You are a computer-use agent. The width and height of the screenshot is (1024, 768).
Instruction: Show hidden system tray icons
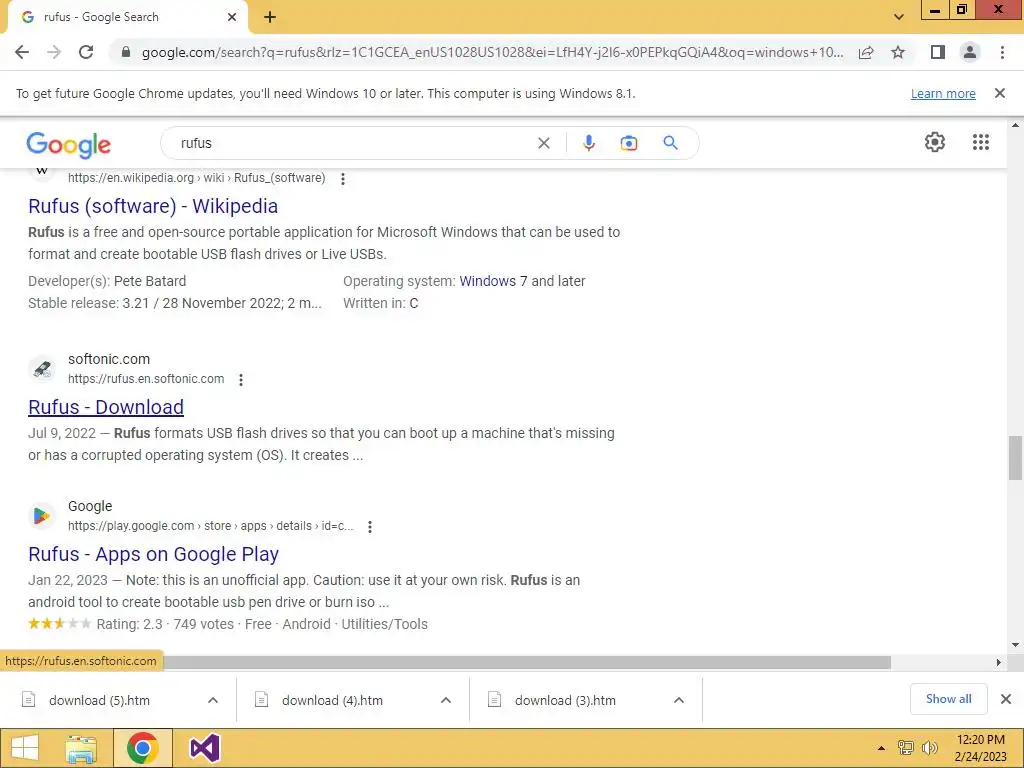coord(881,748)
